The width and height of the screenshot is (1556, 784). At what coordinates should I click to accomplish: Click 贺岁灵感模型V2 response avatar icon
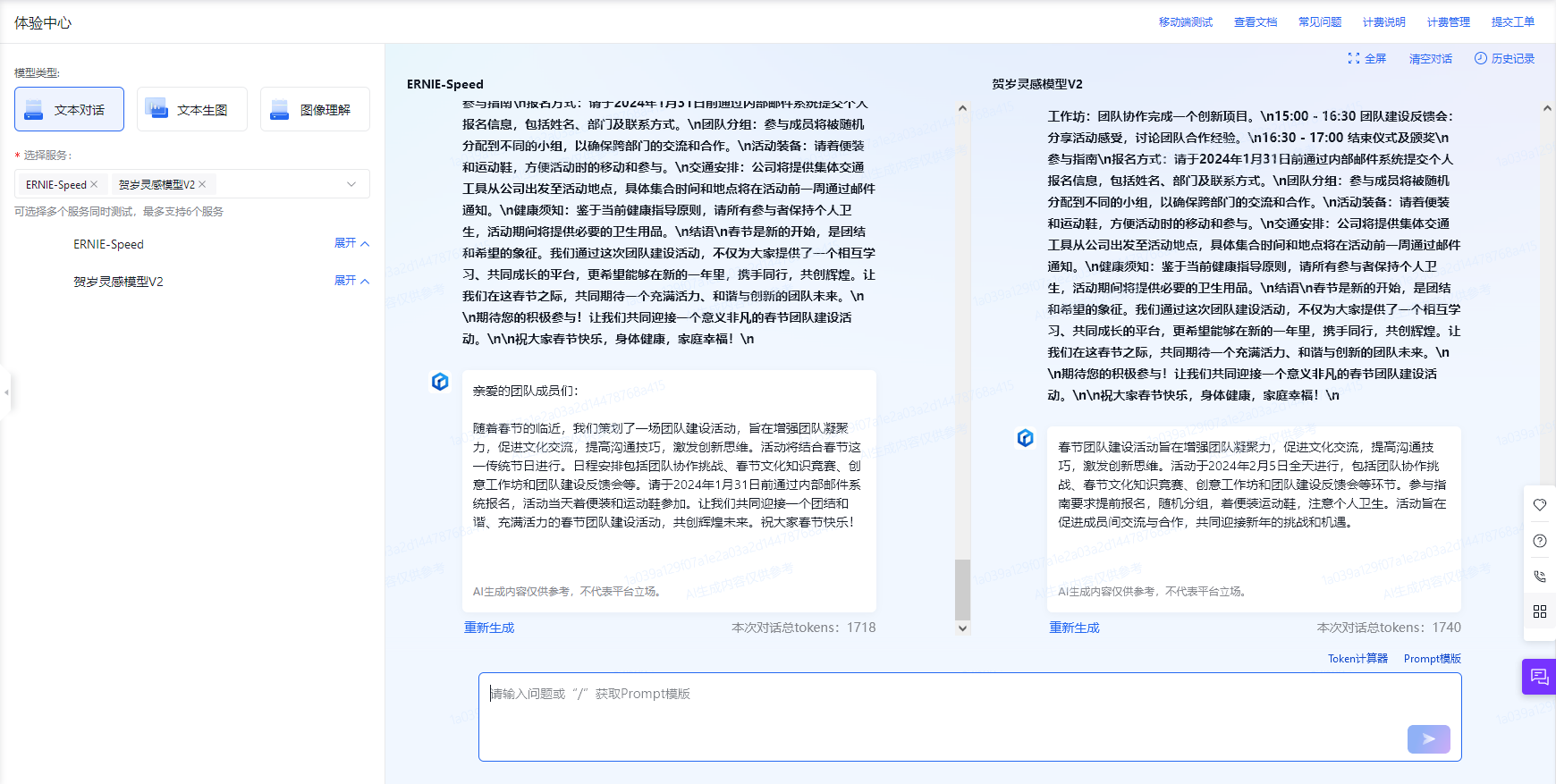[1026, 438]
